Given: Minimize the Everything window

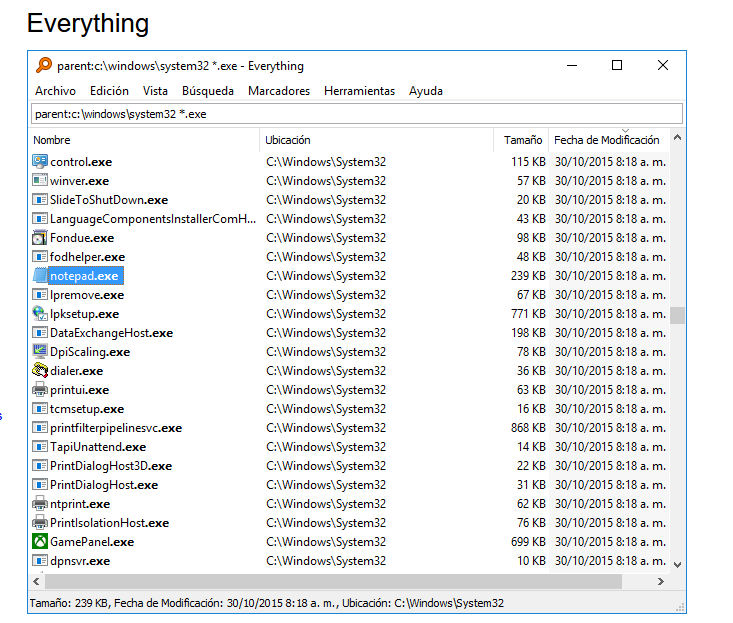Looking at the screenshot, I should [572, 65].
